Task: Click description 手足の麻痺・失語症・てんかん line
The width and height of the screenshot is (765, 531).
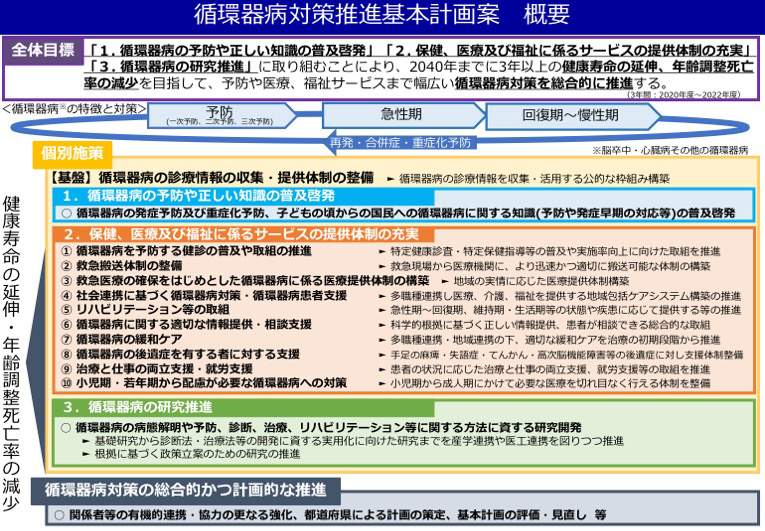Action: click(566, 355)
